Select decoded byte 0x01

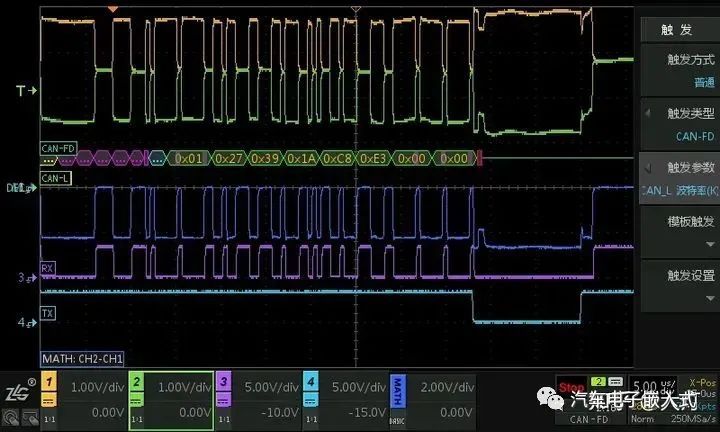click(x=189, y=158)
